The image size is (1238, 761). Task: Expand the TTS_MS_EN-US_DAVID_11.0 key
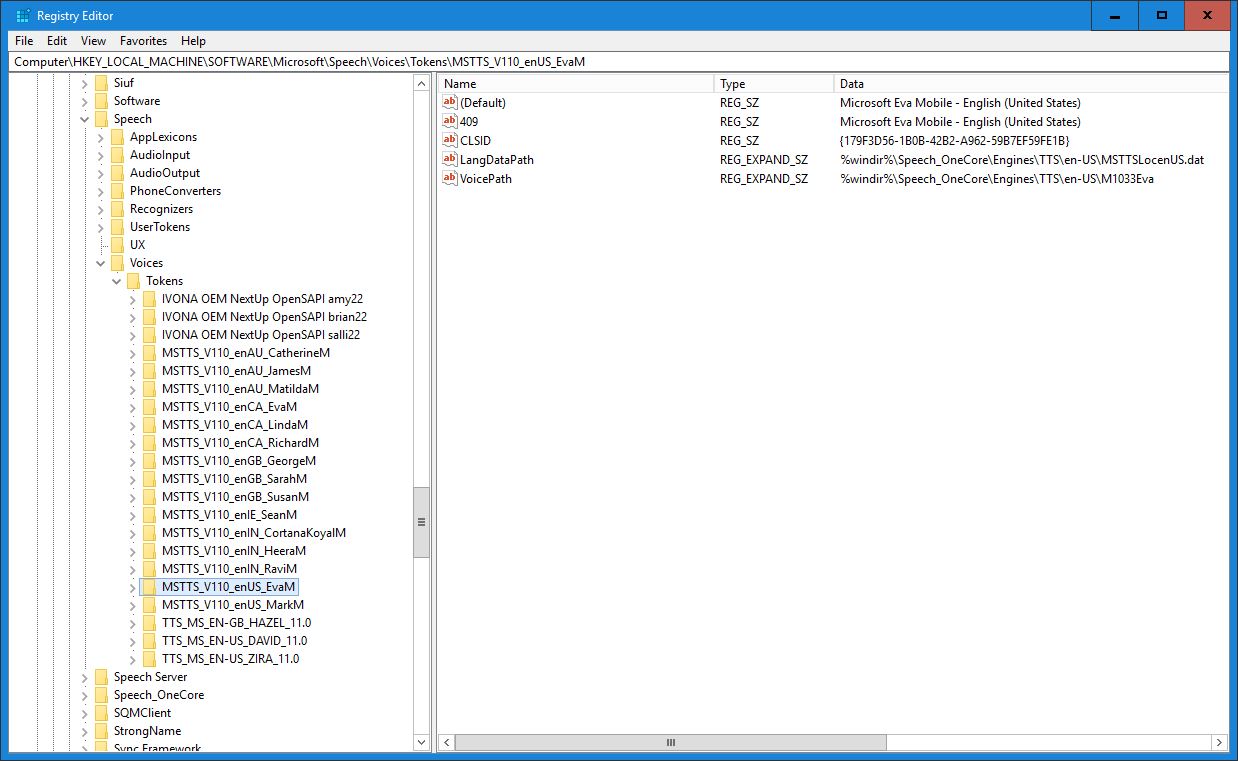tap(132, 641)
